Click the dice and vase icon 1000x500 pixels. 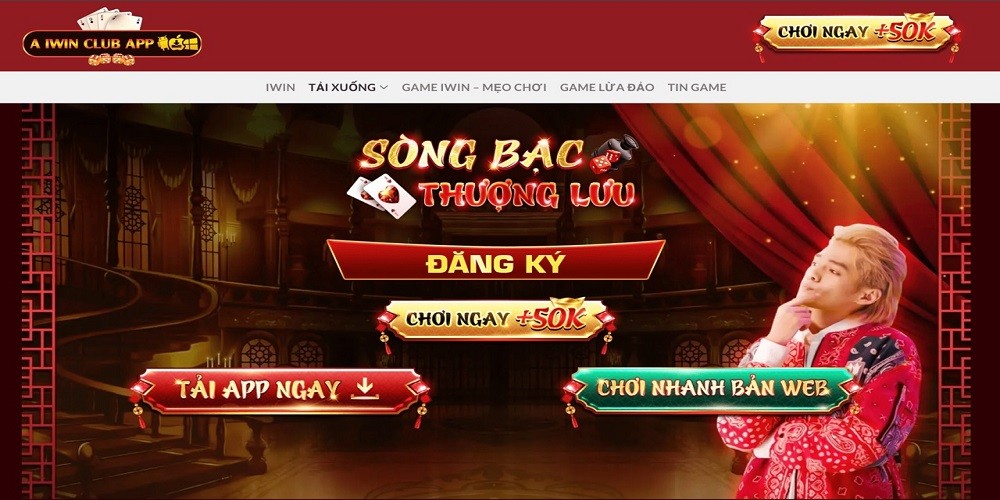(x=614, y=154)
